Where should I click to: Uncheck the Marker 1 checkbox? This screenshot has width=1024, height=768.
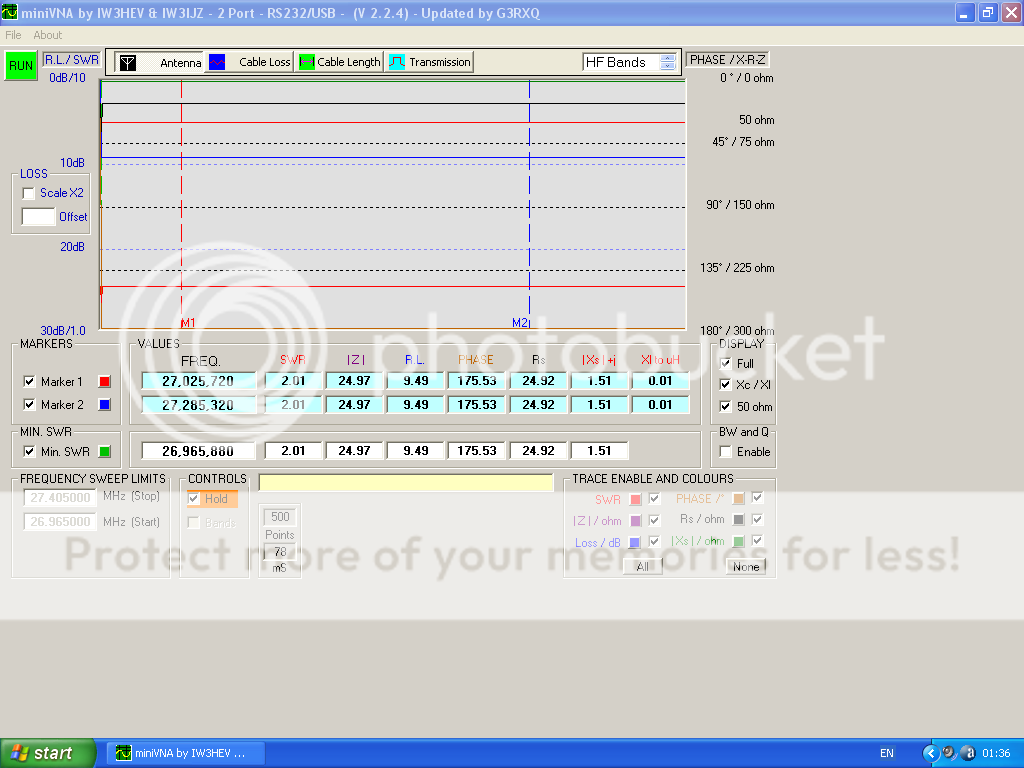tap(29, 381)
